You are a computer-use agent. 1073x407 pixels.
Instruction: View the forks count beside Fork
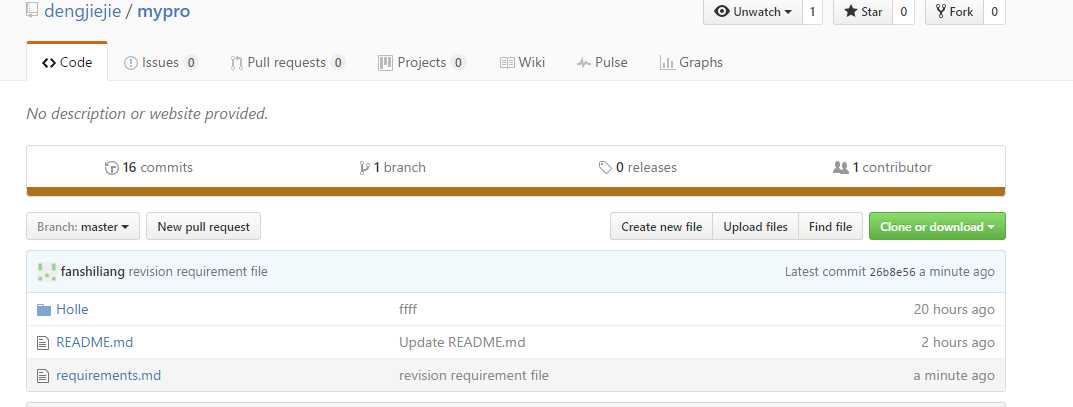[994, 12]
